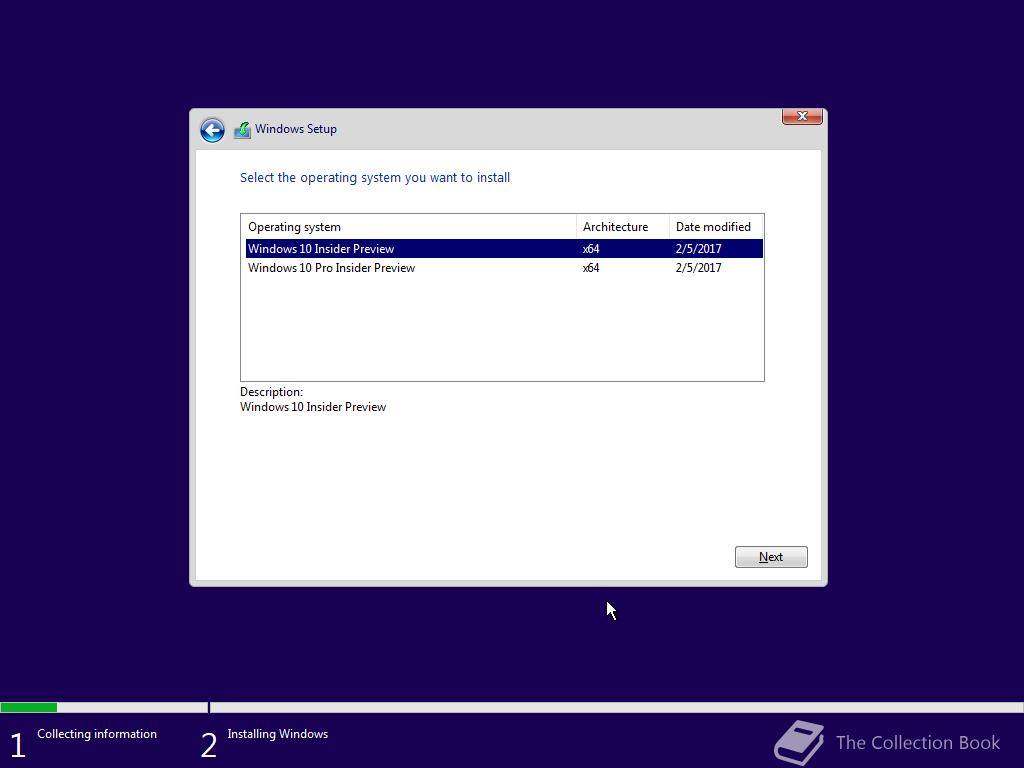
Task: Close the Windows Setup dialog
Action: click(x=802, y=116)
